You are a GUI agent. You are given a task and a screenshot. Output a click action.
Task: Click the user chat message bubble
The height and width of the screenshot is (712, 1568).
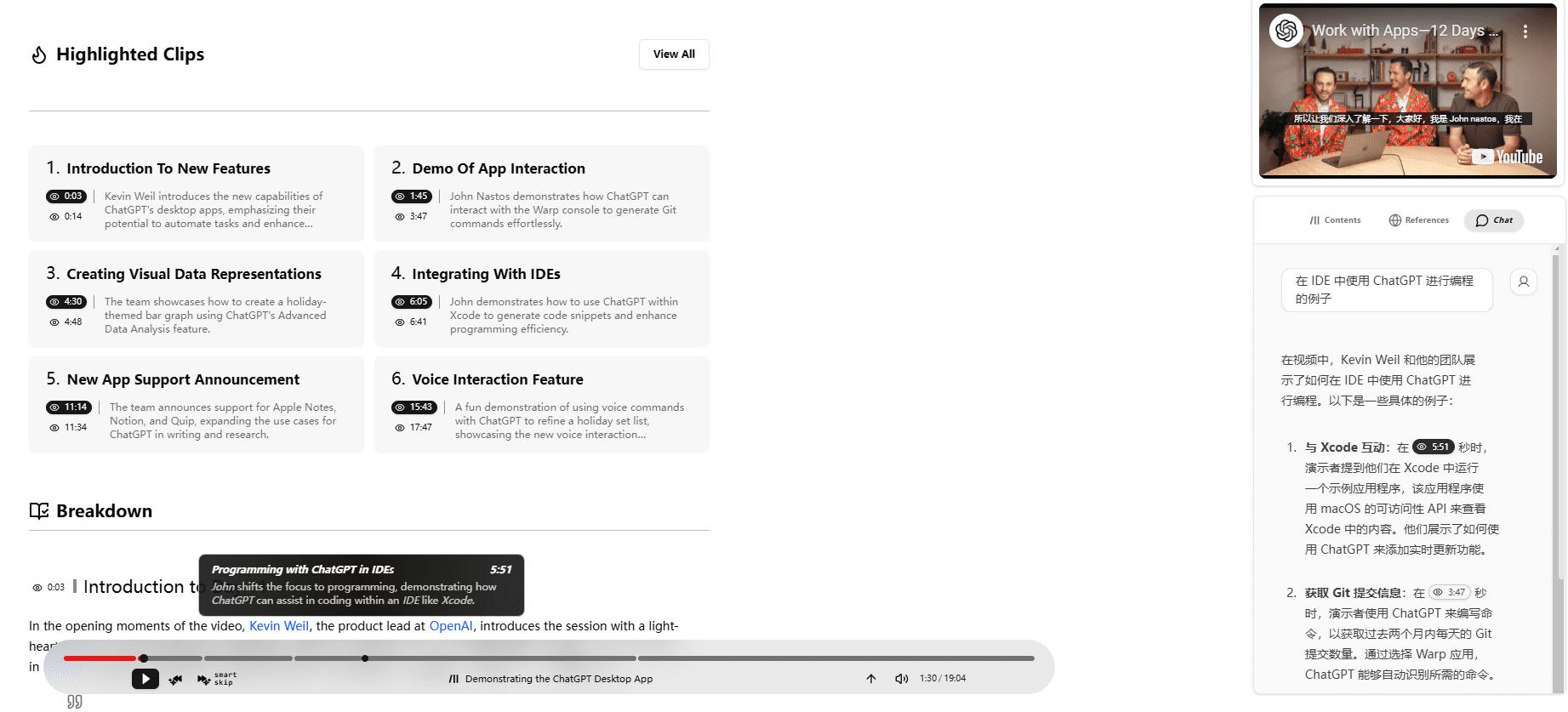pyautogui.click(x=1387, y=290)
